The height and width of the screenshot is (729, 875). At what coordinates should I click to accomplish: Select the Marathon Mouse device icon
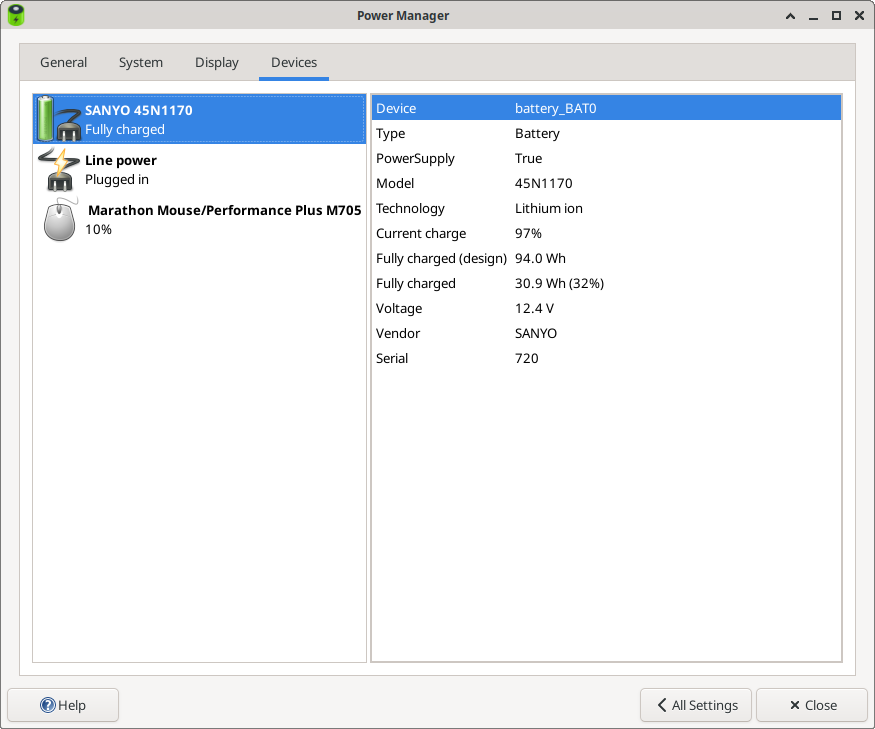(x=58, y=219)
